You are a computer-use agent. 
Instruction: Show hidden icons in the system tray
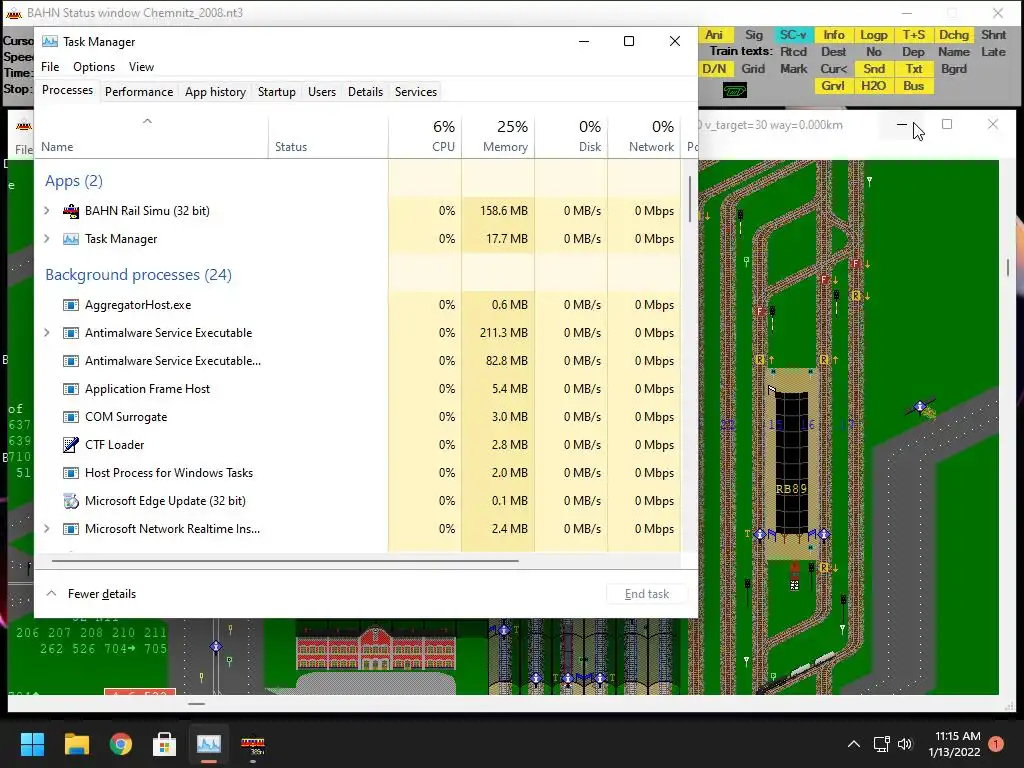click(854, 744)
